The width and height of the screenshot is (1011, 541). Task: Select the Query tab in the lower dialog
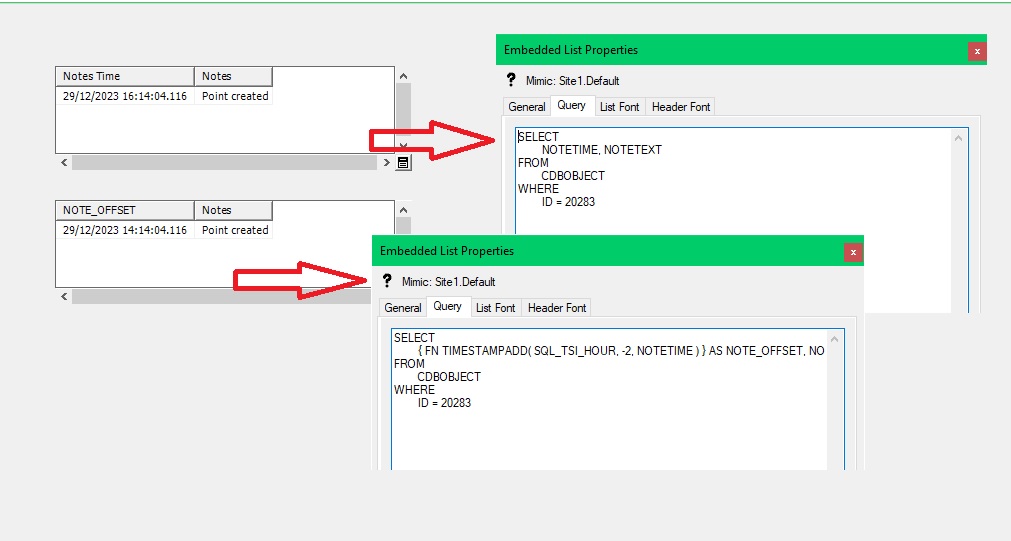click(447, 307)
